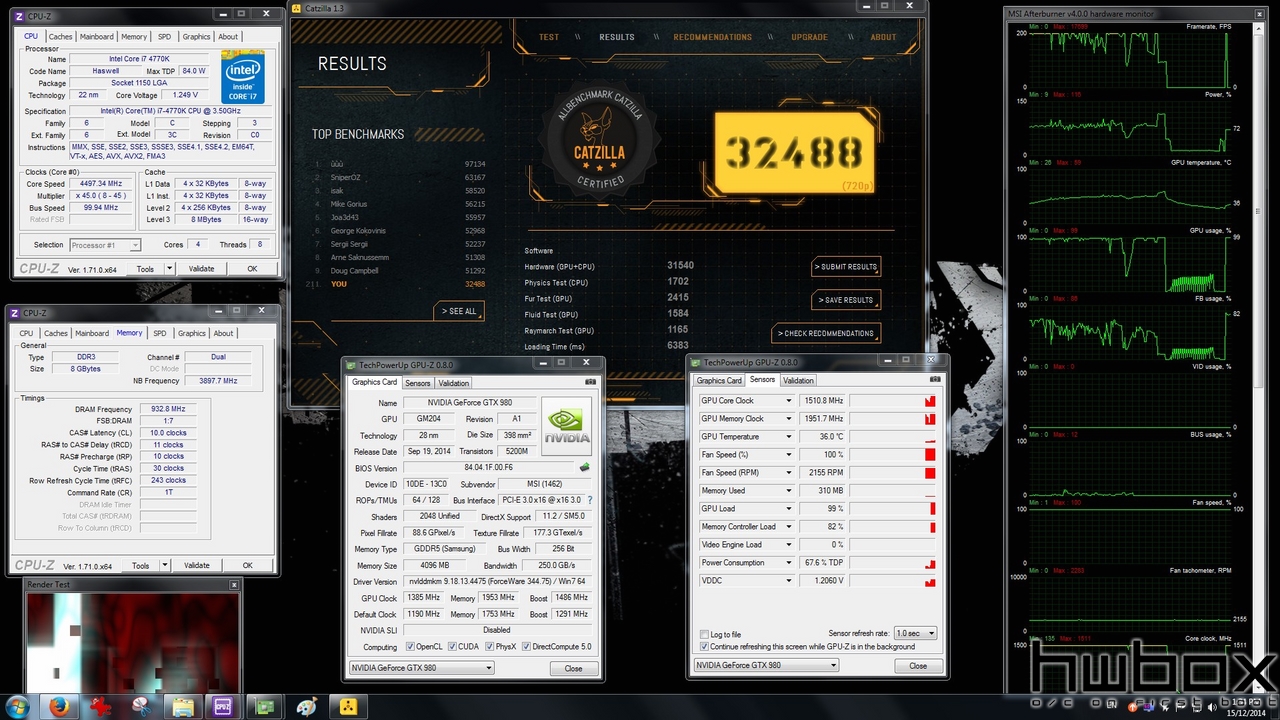The image size is (1280, 720).
Task: Click the screenshot camera icon in GPU-Z Graphics Card window
Action: (x=590, y=382)
